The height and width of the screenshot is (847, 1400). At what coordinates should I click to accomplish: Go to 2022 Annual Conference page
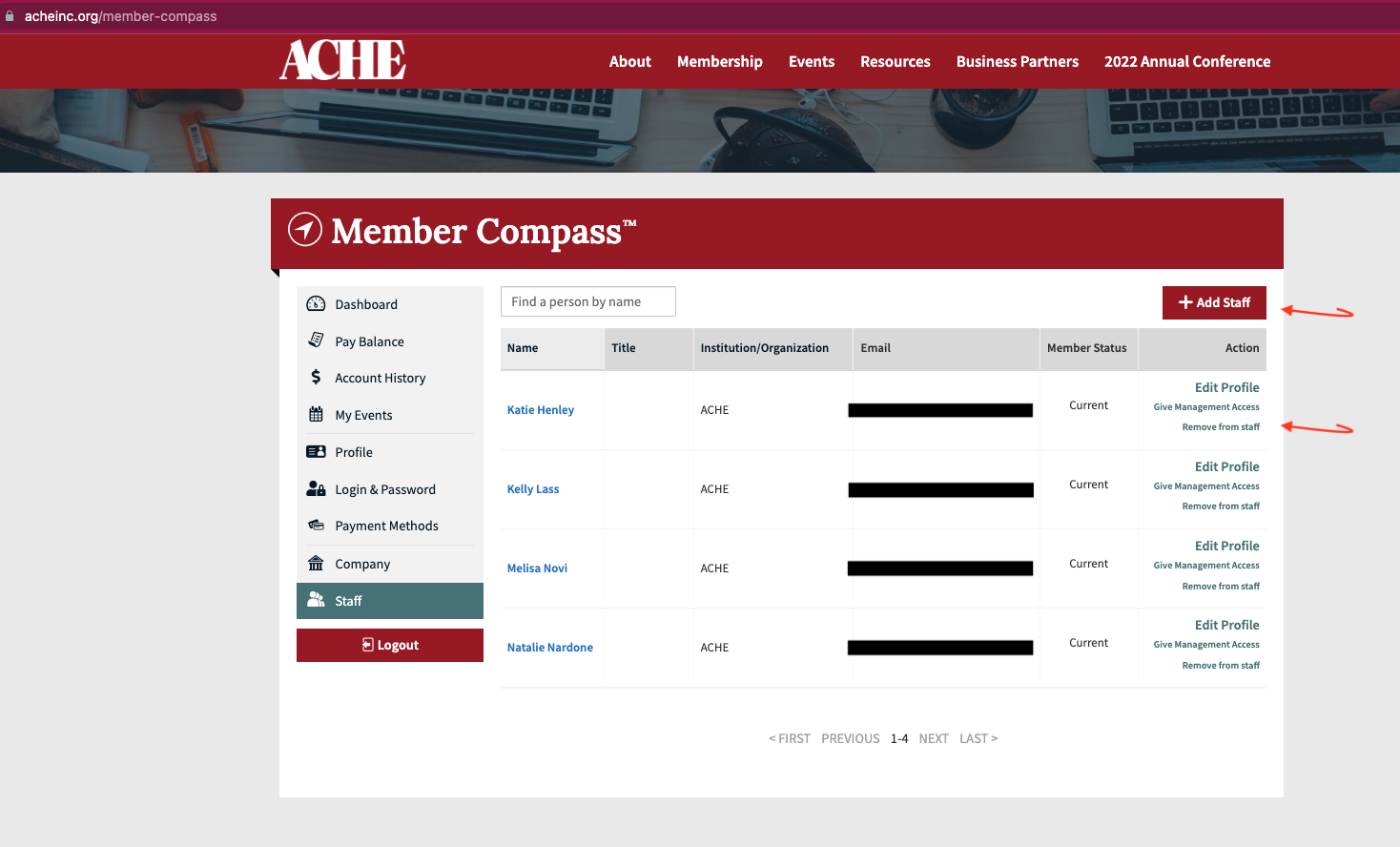[x=1187, y=61]
